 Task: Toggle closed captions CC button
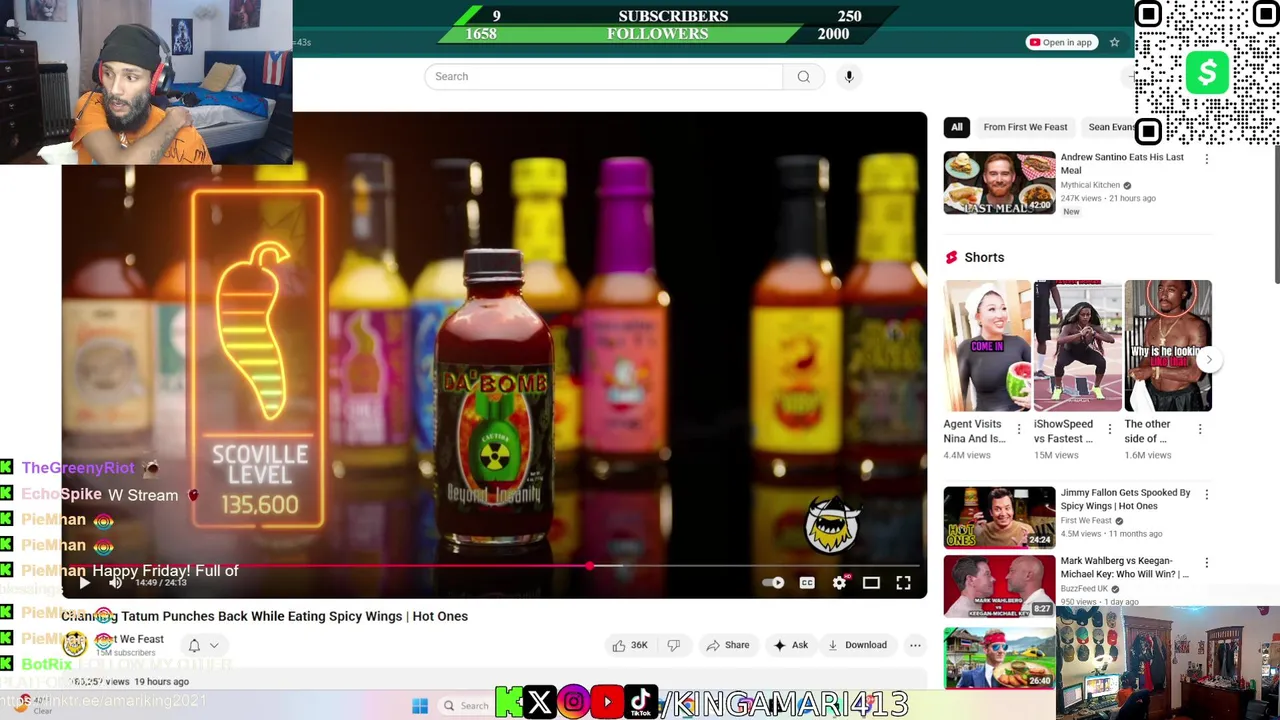(807, 583)
